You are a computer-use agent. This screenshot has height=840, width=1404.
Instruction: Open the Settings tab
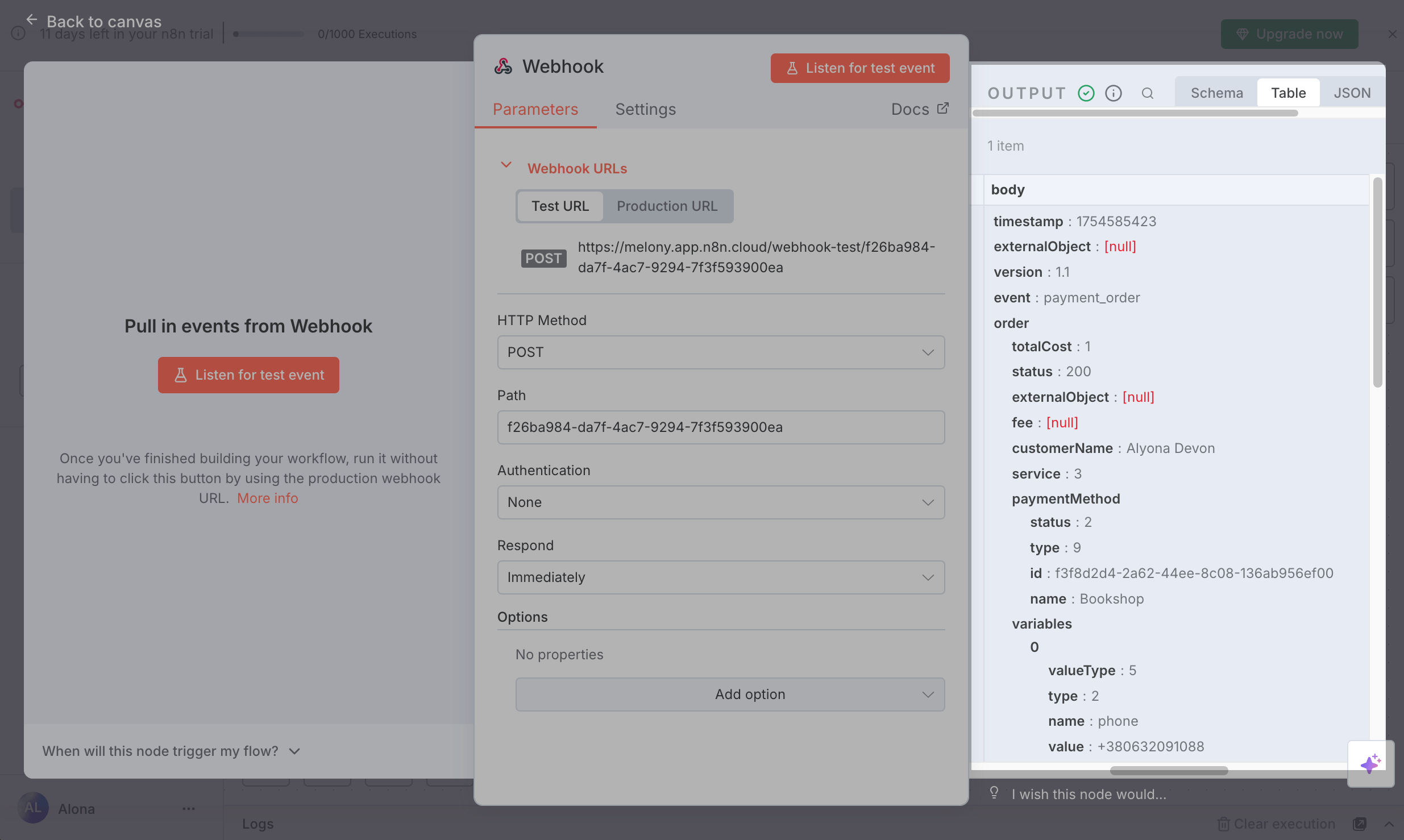point(645,109)
